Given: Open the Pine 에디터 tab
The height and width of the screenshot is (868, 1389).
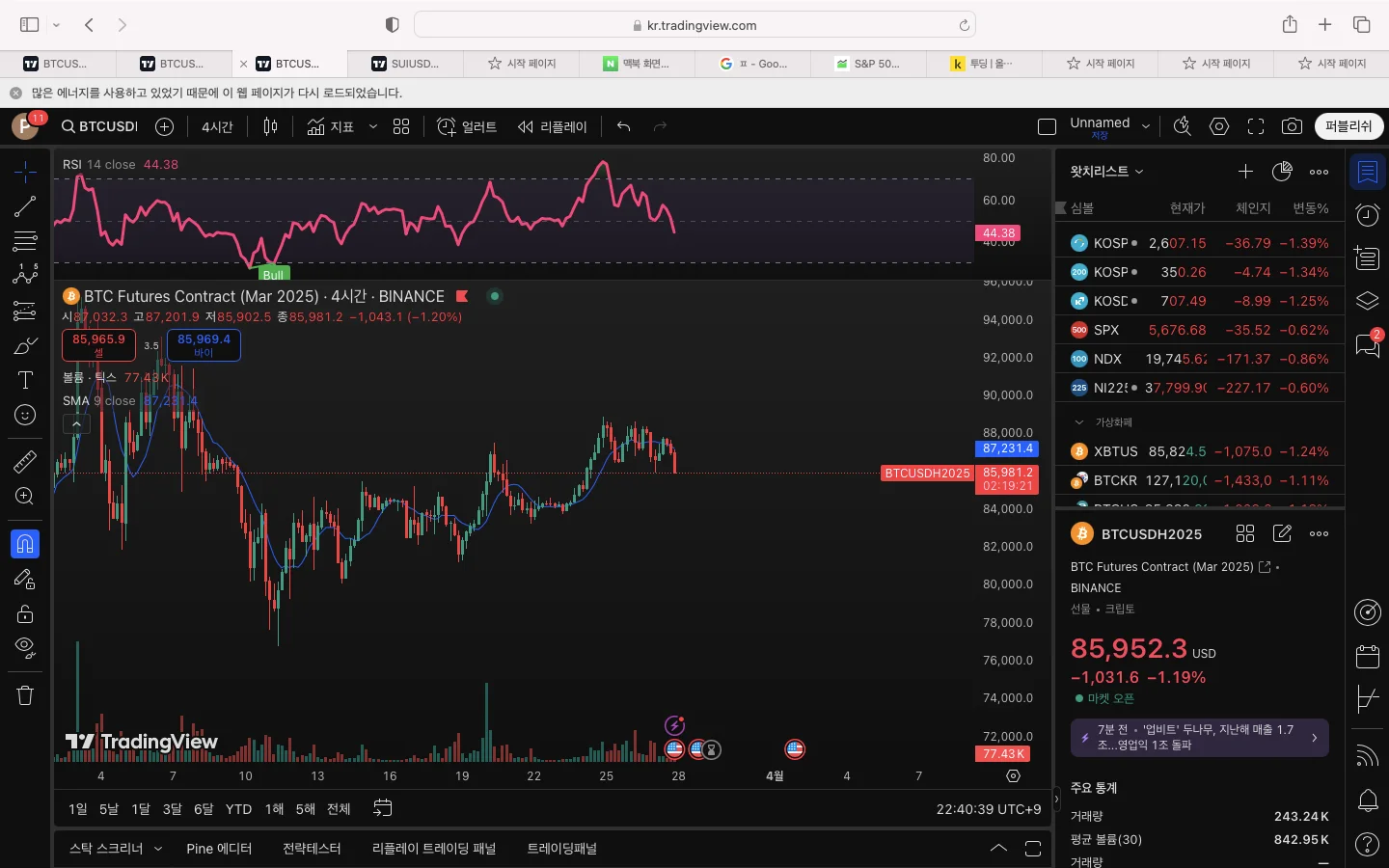Looking at the screenshot, I should pos(219,849).
